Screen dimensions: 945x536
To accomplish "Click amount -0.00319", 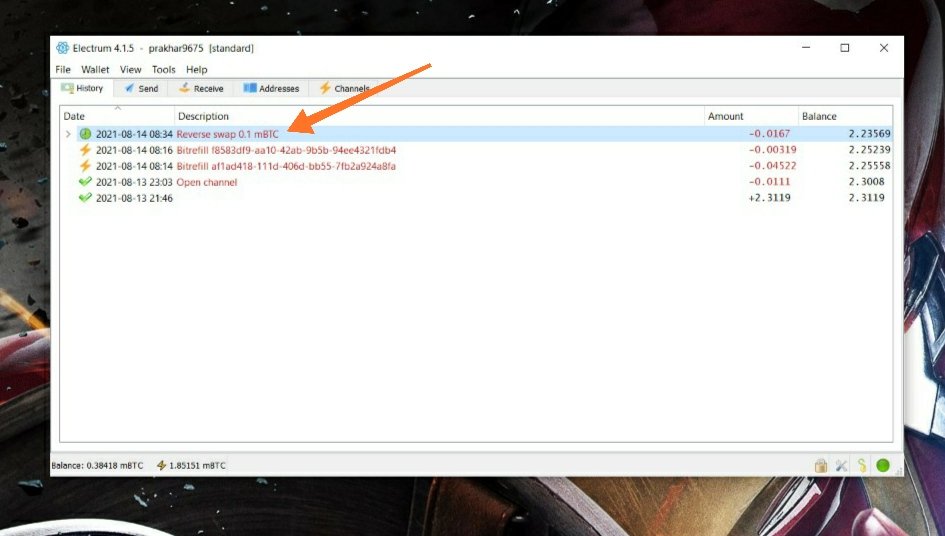I will click(772, 150).
